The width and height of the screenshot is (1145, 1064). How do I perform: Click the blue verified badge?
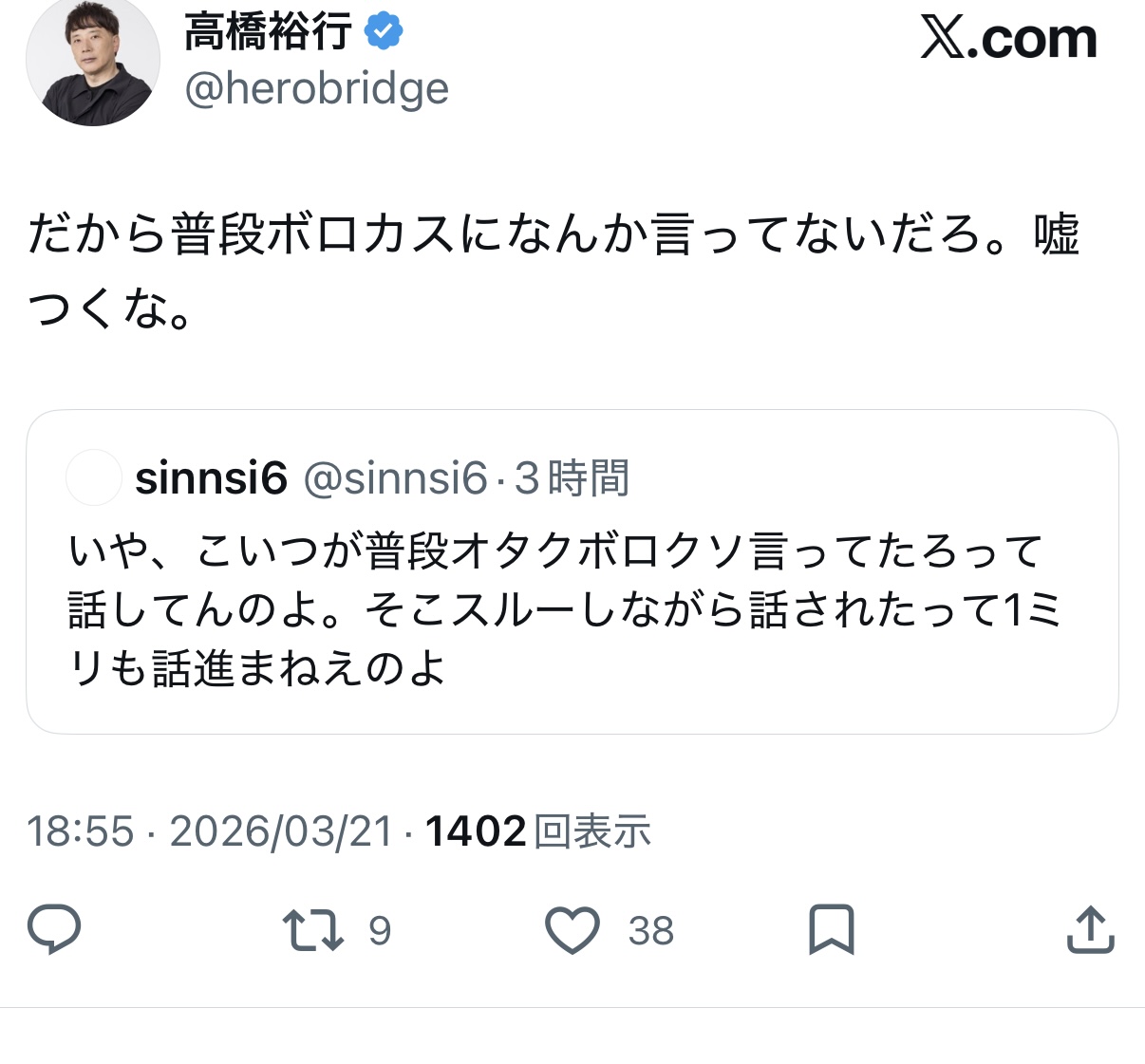point(383,32)
